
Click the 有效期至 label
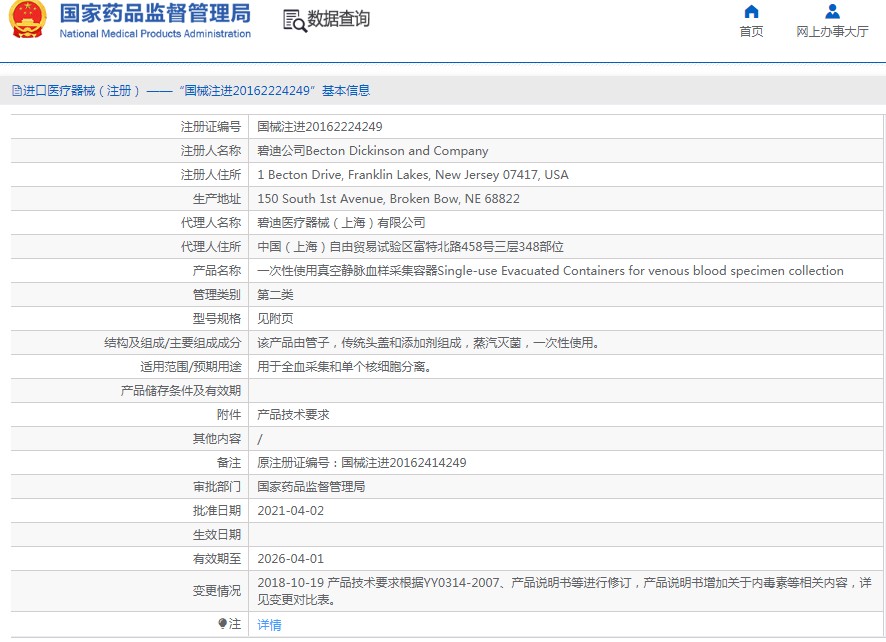pyautogui.click(x=217, y=559)
